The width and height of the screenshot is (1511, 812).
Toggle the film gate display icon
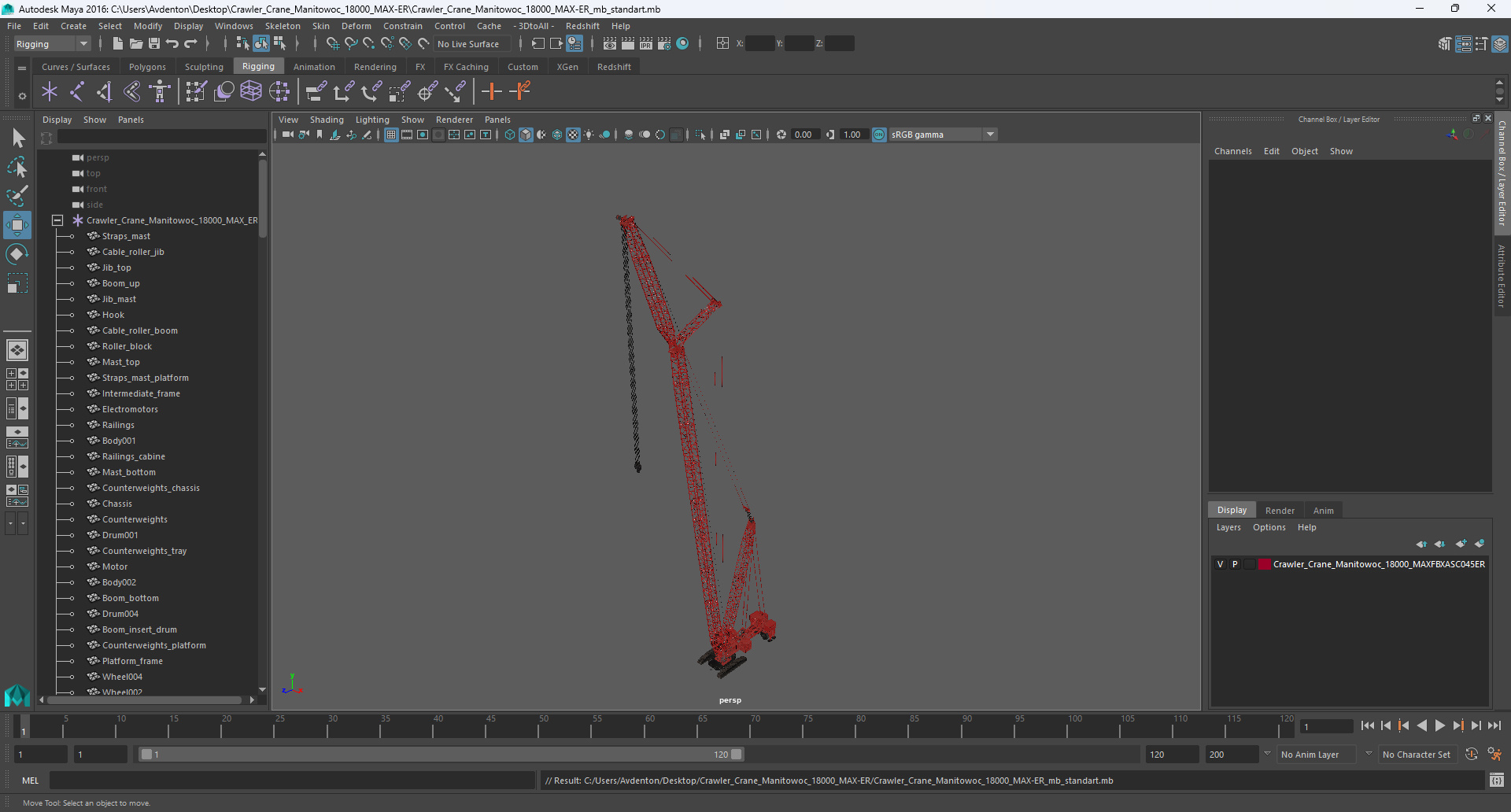point(407,135)
